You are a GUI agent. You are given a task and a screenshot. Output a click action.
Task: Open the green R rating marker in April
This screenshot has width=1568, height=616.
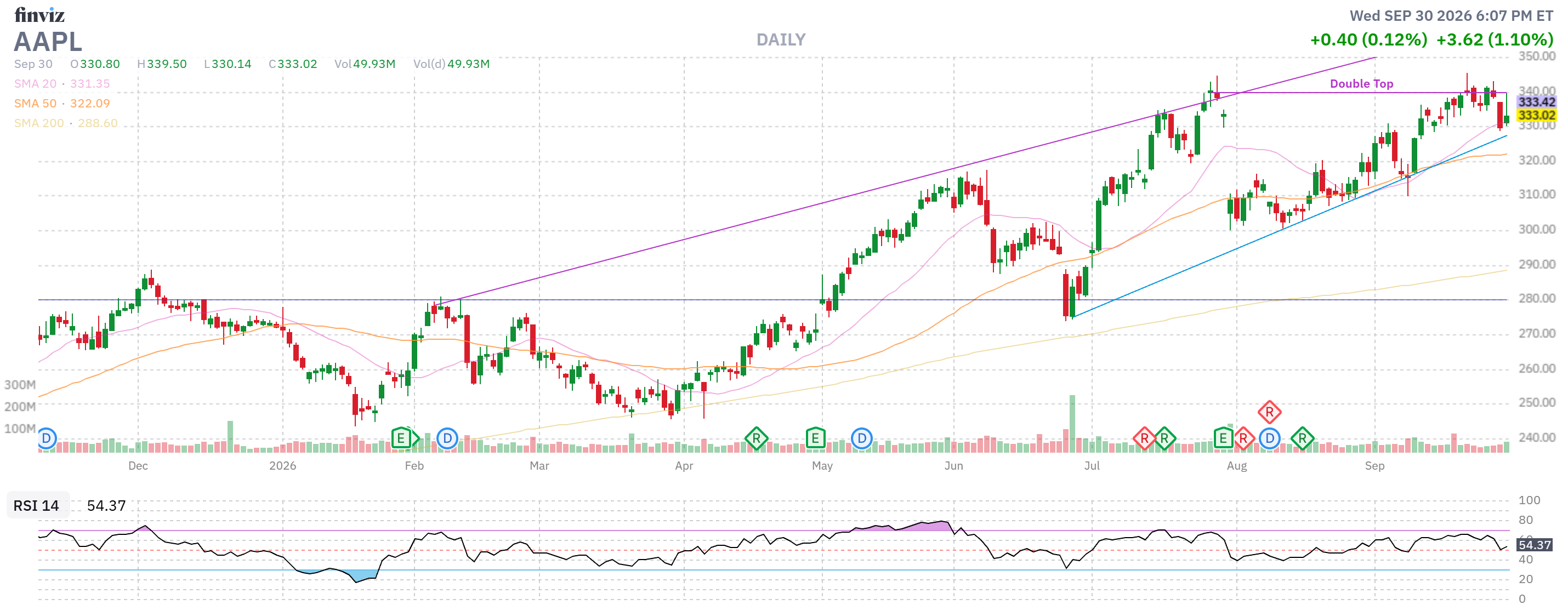[756, 438]
